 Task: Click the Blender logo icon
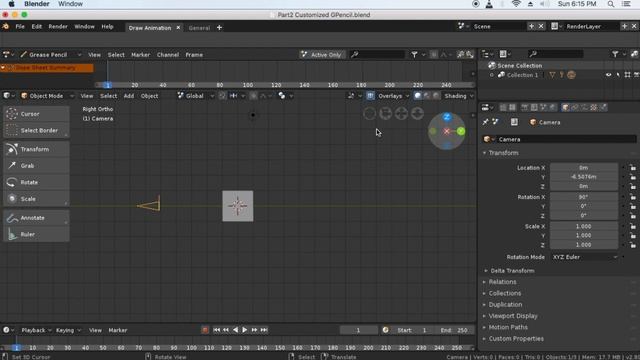click(x=6, y=27)
